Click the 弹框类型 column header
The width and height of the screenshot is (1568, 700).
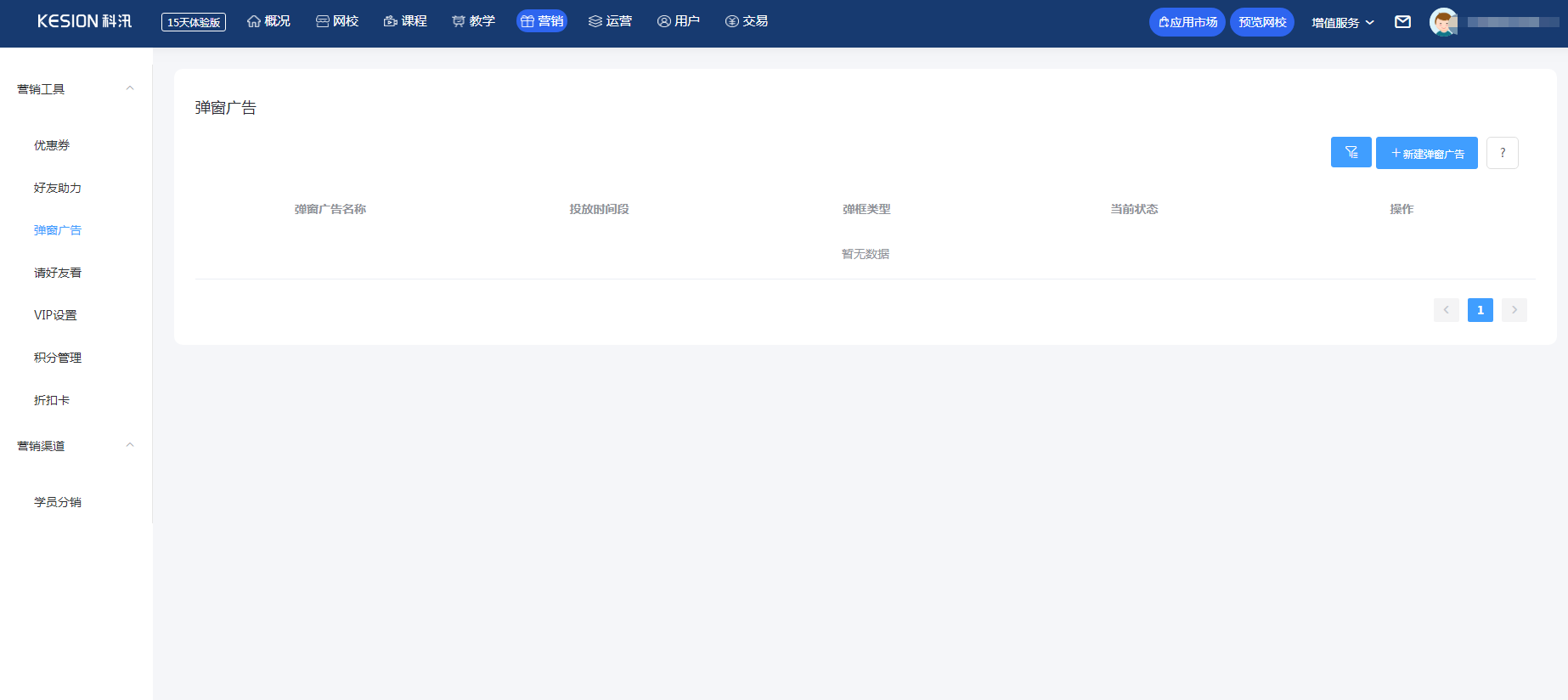tap(866, 209)
